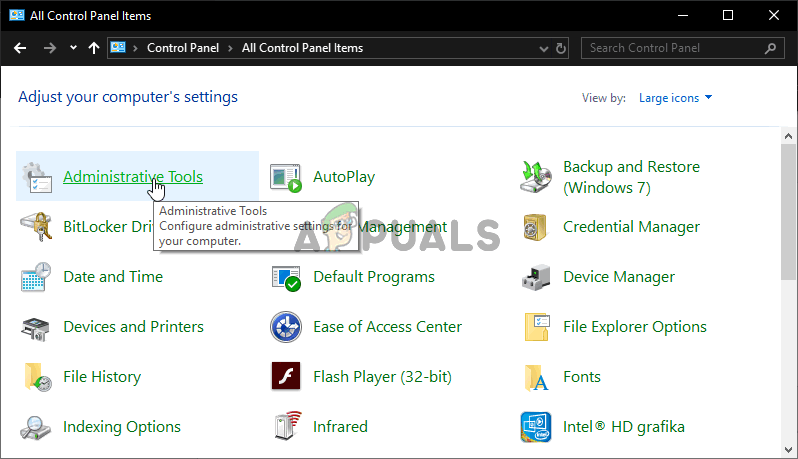The width and height of the screenshot is (798, 459).
Task: Open the Infrared icon
Action: point(287,427)
